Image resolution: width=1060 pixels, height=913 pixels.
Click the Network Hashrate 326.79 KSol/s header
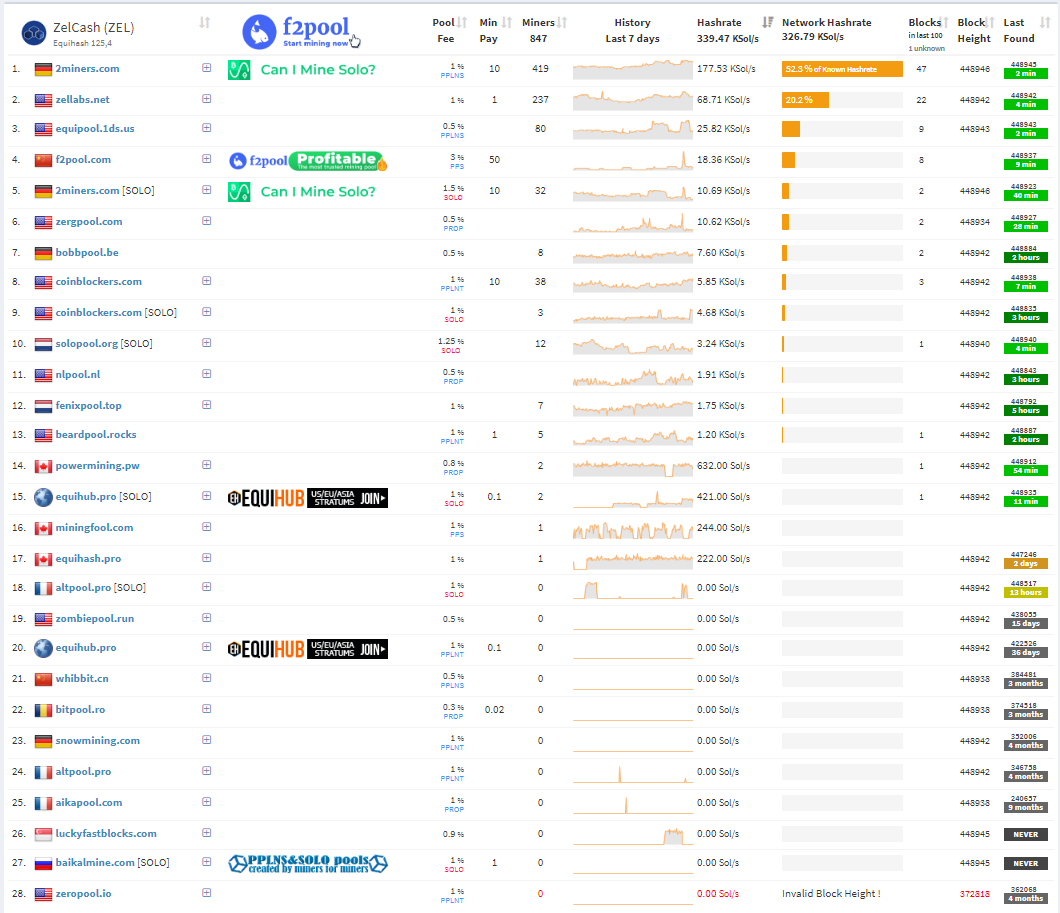tap(827, 30)
